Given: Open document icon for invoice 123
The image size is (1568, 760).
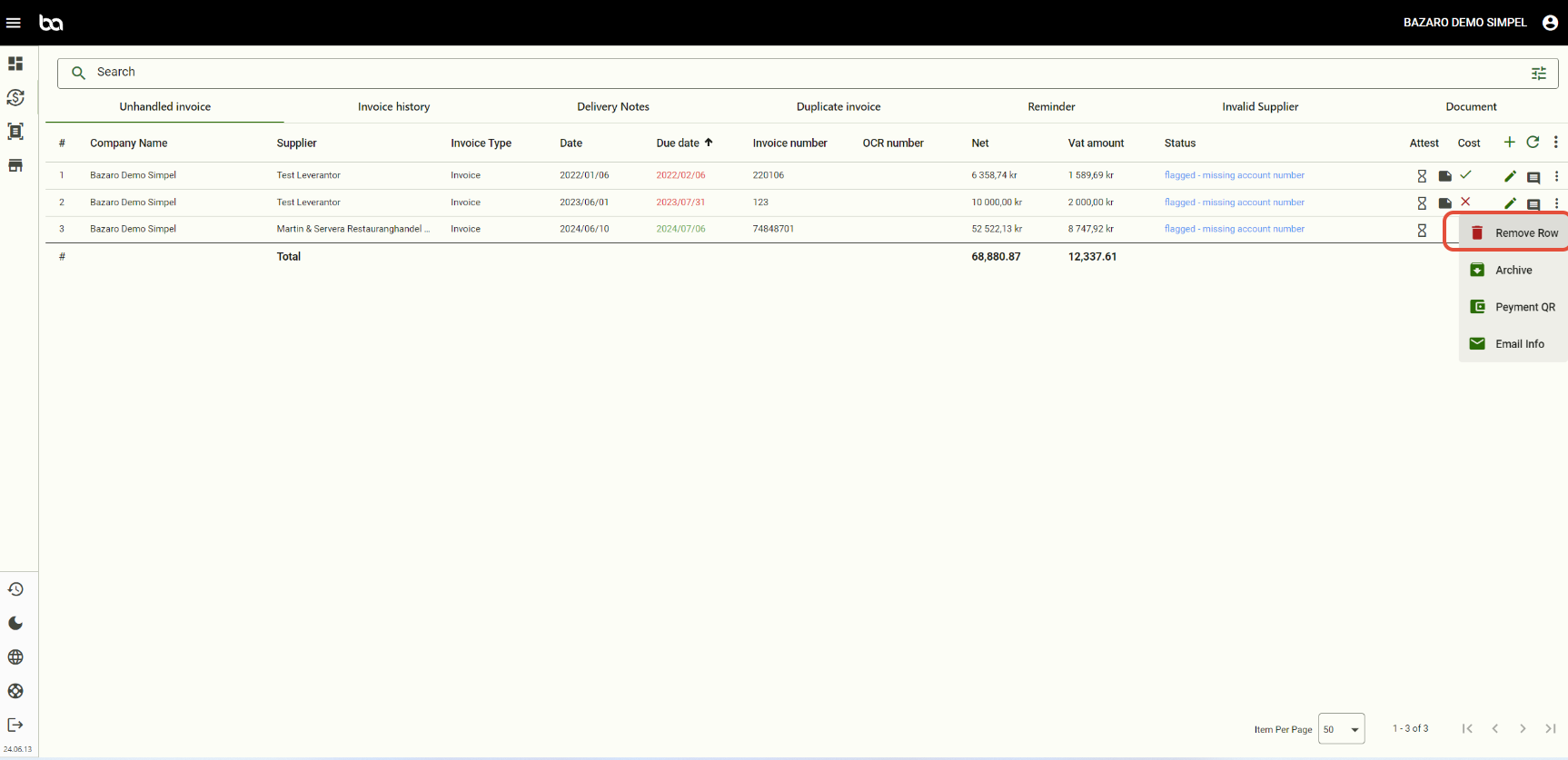Looking at the screenshot, I should (1444, 203).
